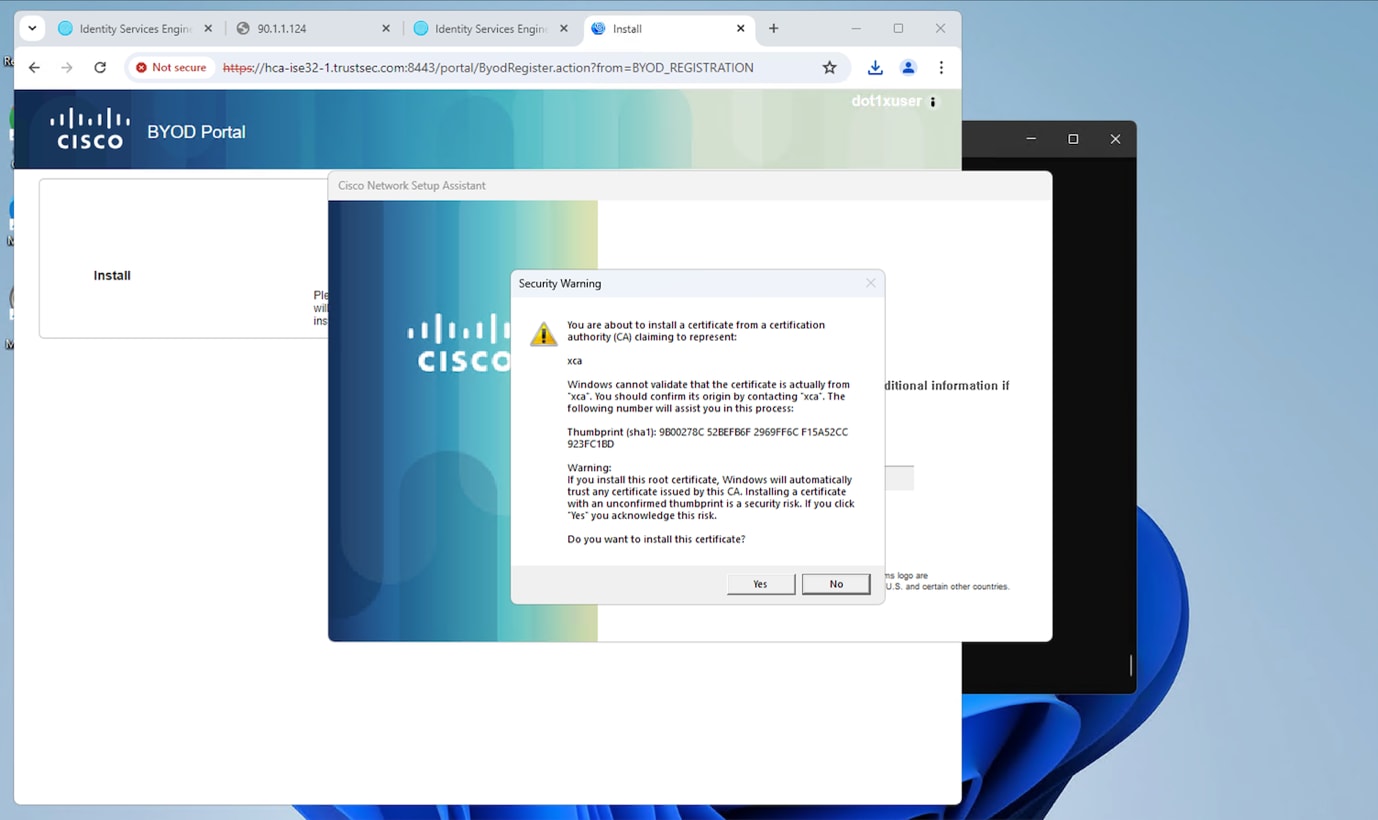Click No in Security Warning dialog
This screenshot has width=1378, height=820.
coord(836,584)
